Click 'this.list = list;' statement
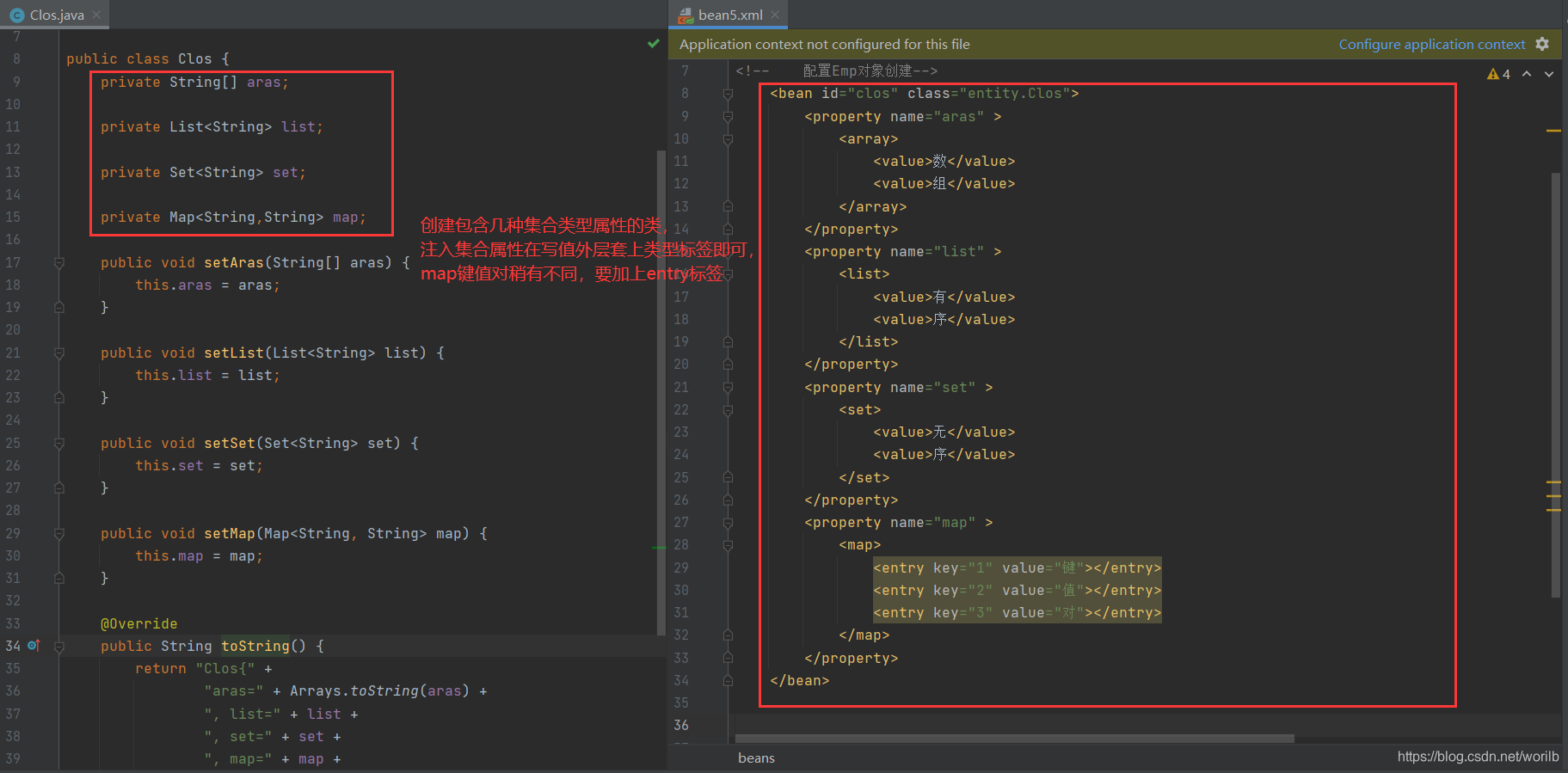Image resolution: width=1568 pixels, height=773 pixels. pyautogui.click(x=207, y=375)
